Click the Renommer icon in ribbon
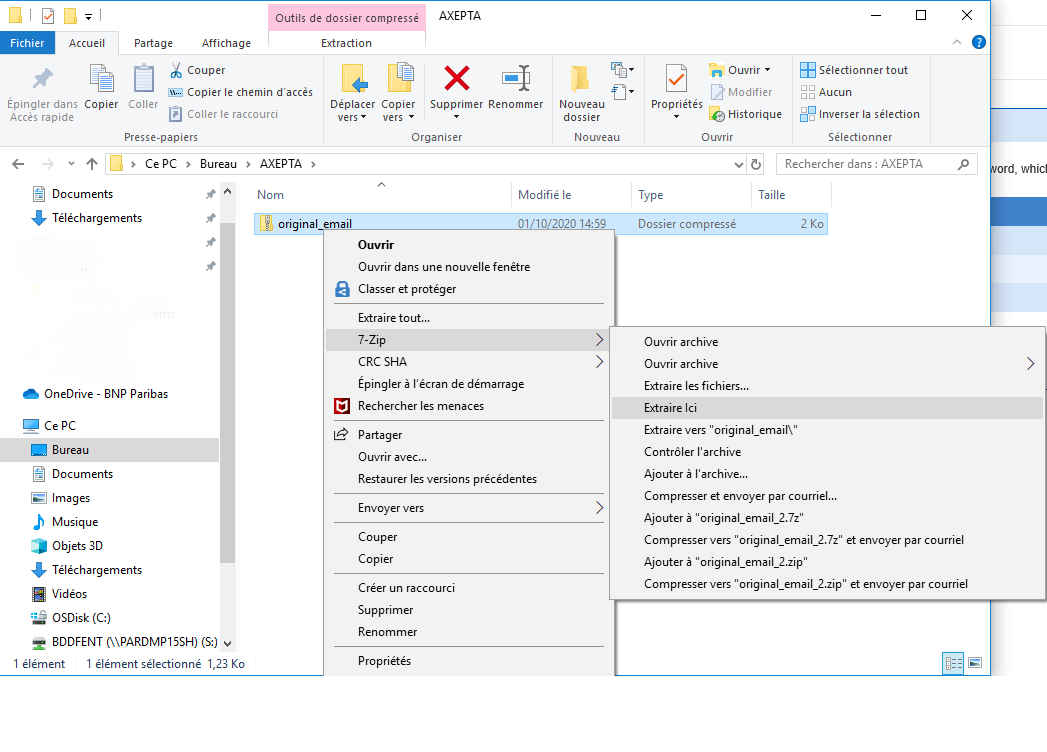Viewport: 1047px width, 752px height. tap(516, 78)
